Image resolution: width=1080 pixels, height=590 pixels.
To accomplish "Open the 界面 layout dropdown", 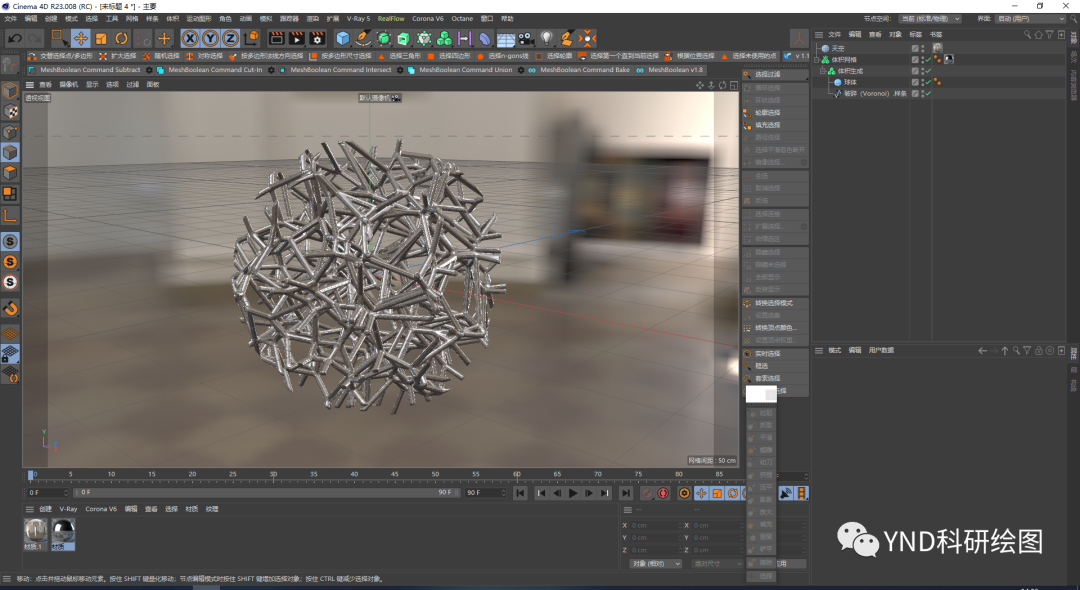I will pos(1030,19).
